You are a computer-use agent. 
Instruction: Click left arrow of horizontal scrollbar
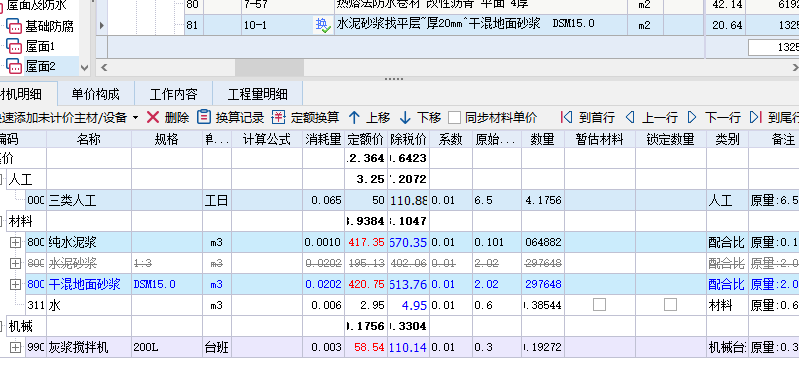click(104, 67)
